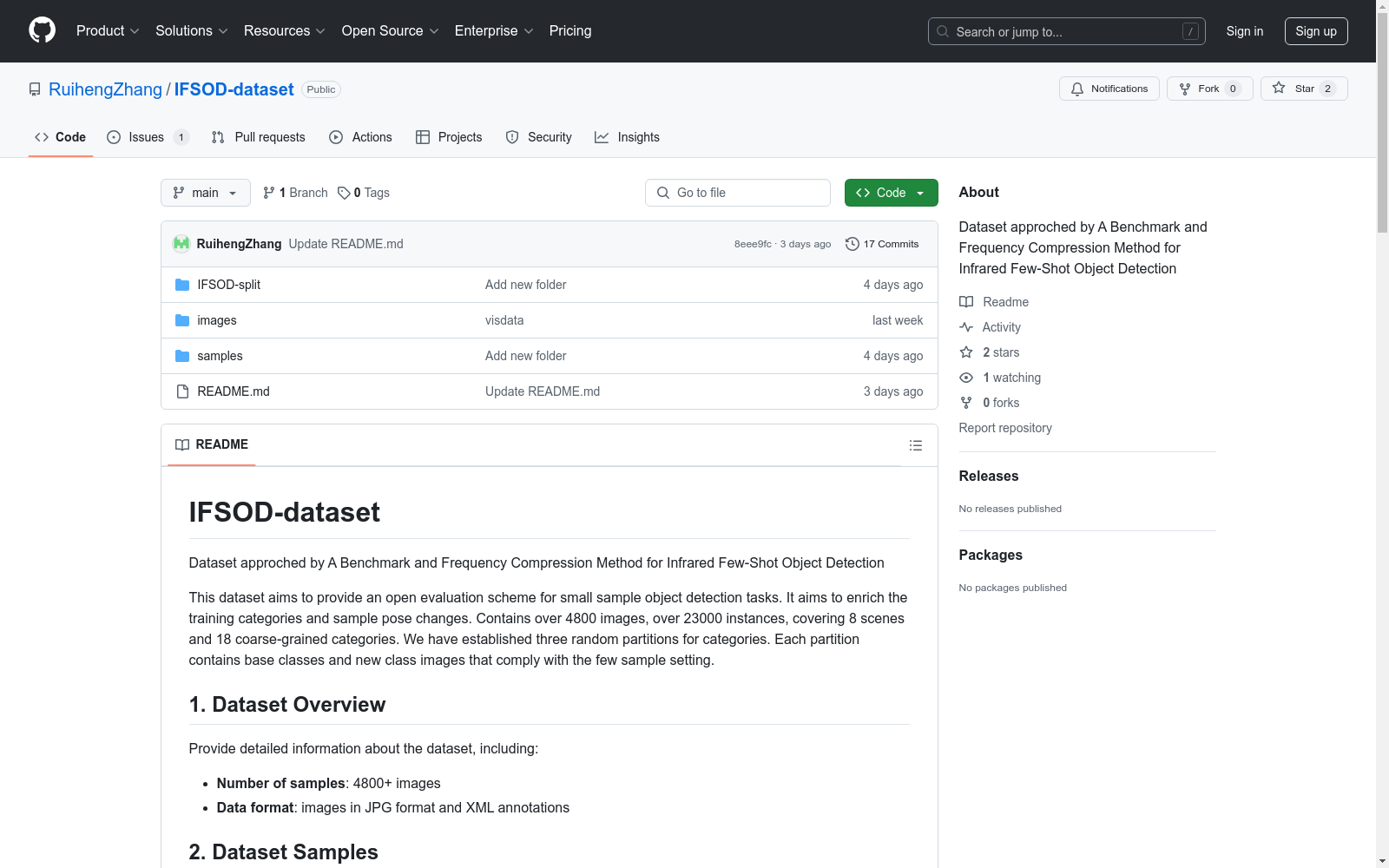Viewport: 1389px width, 868px height.
Task: Open the GitHub homepage logo
Action: (42, 30)
